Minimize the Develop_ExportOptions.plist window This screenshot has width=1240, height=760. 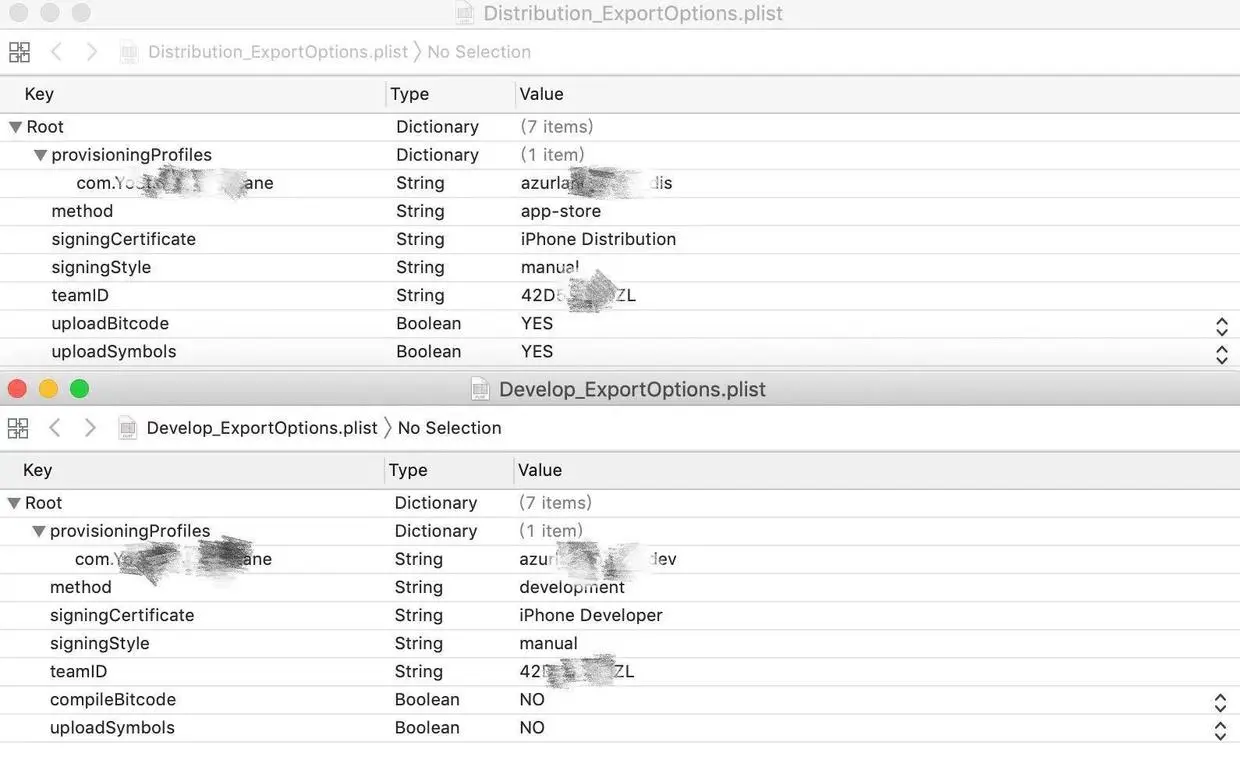[x=48, y=389]
